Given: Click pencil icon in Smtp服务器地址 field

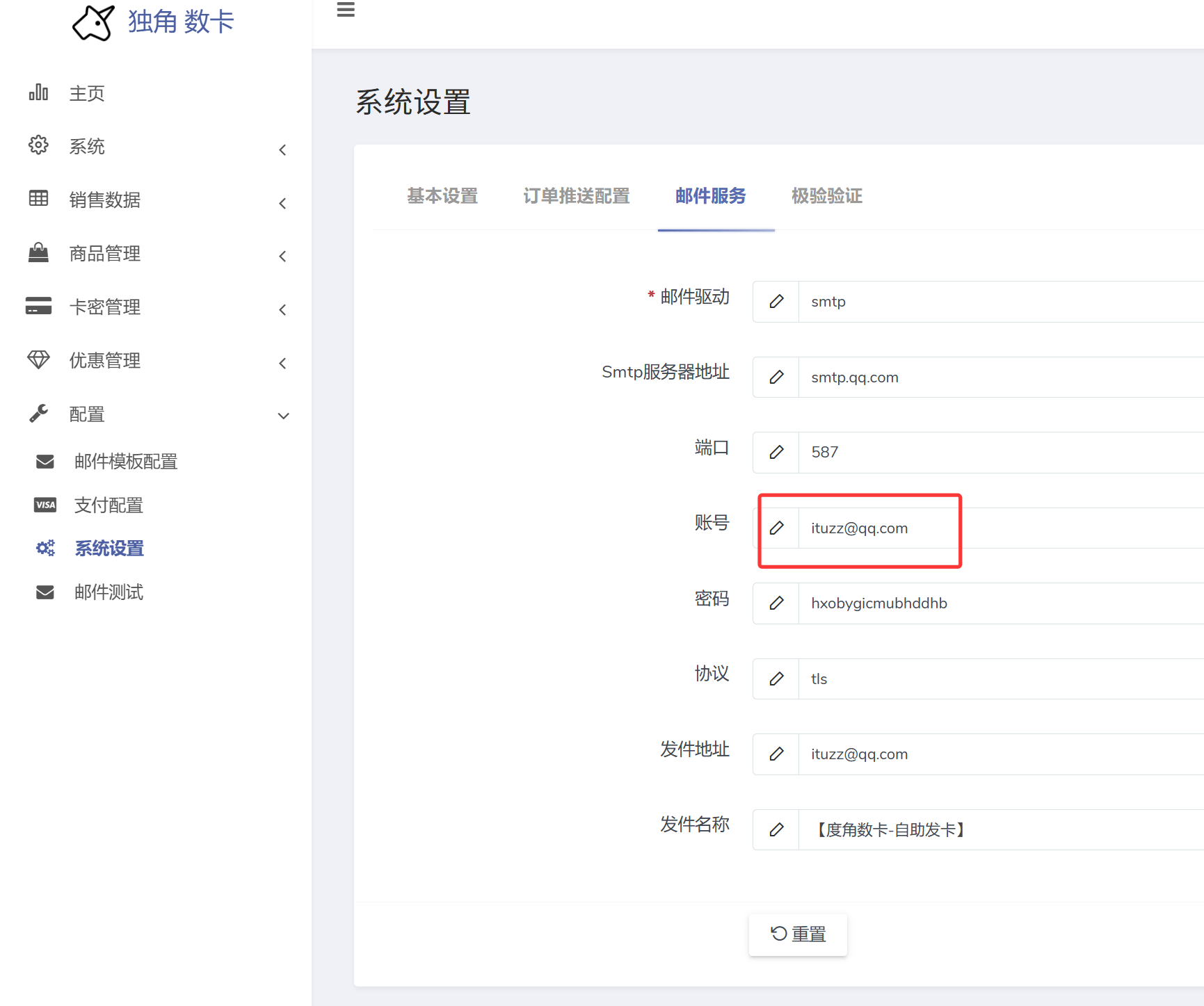Looking at the screenshot, I should [x=776, y=378].
